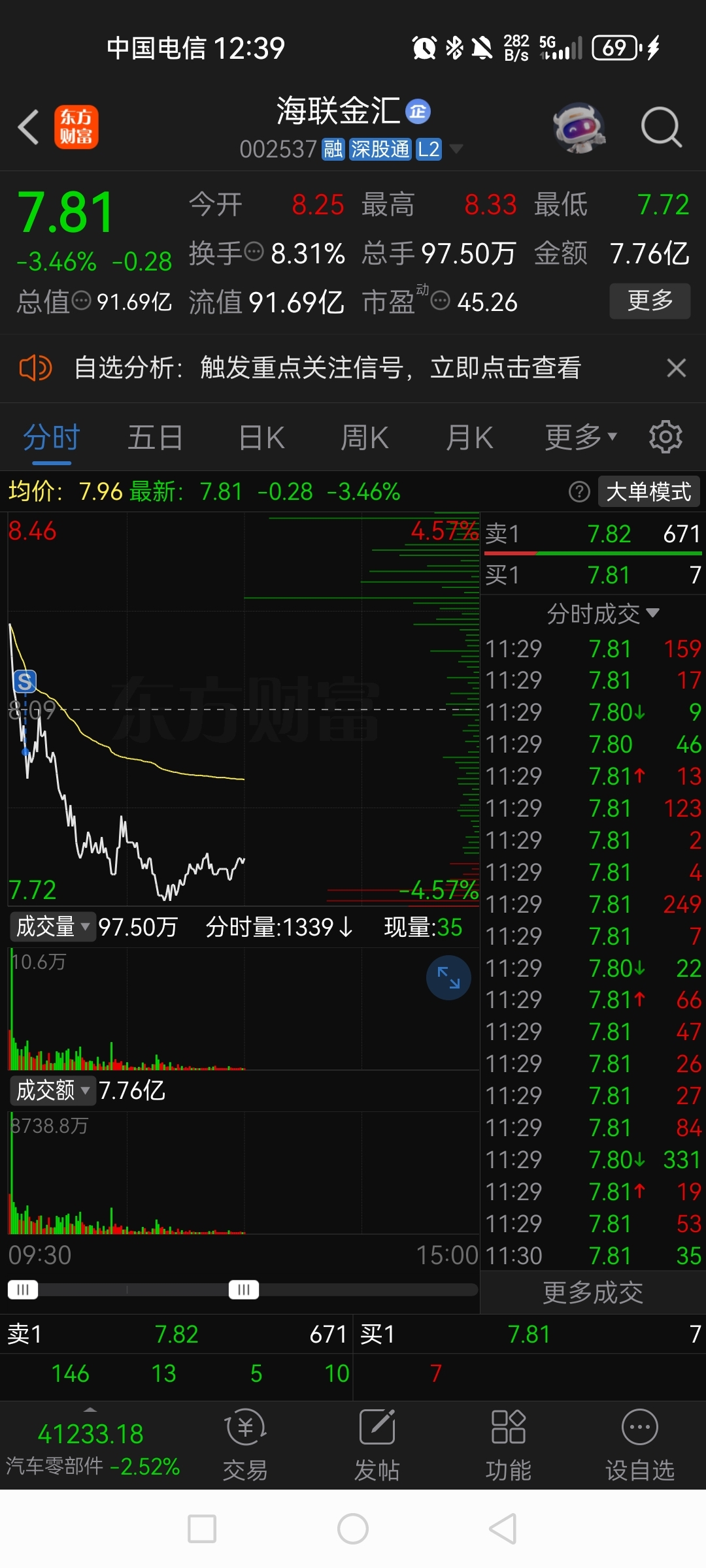
Task: Show 更多 stock details
Action: click(x=650, y=301)
